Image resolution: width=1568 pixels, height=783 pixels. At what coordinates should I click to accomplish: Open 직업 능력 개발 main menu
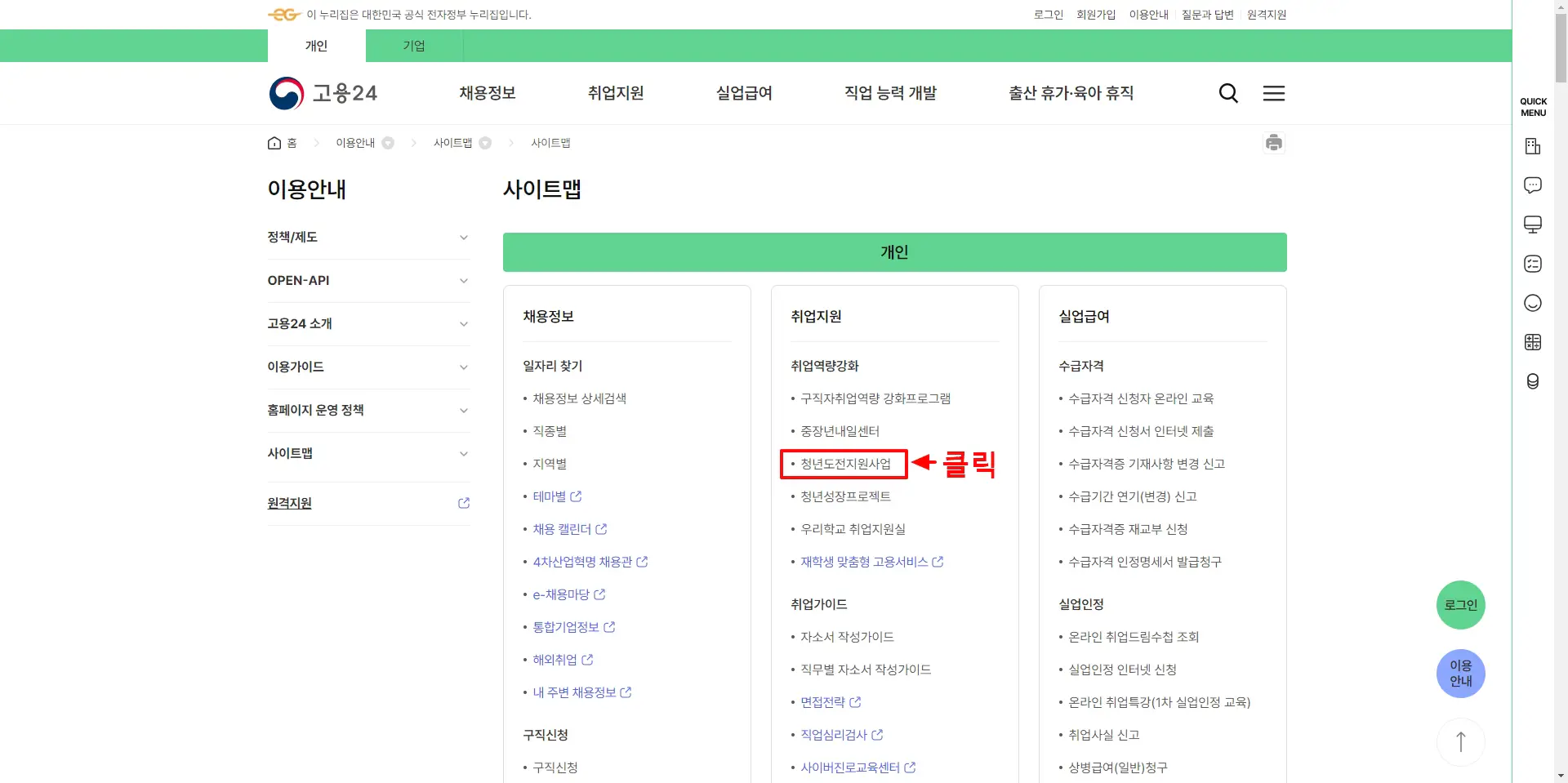coord(890,93)
